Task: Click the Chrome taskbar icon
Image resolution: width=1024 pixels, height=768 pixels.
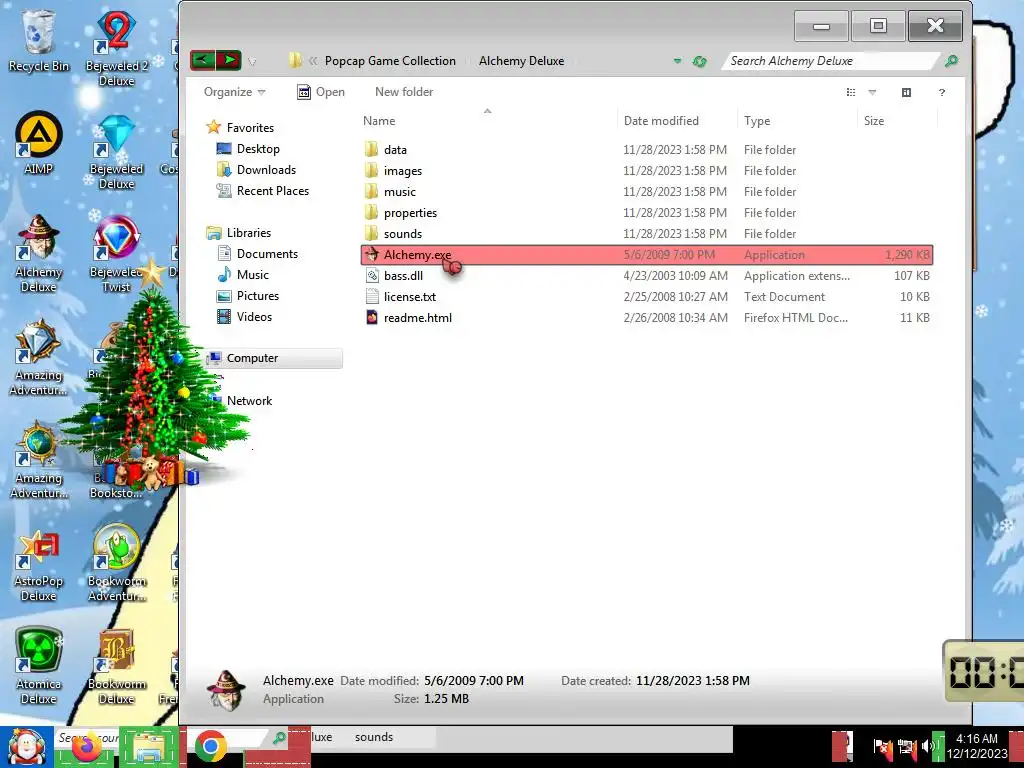Action: (210, 746)
